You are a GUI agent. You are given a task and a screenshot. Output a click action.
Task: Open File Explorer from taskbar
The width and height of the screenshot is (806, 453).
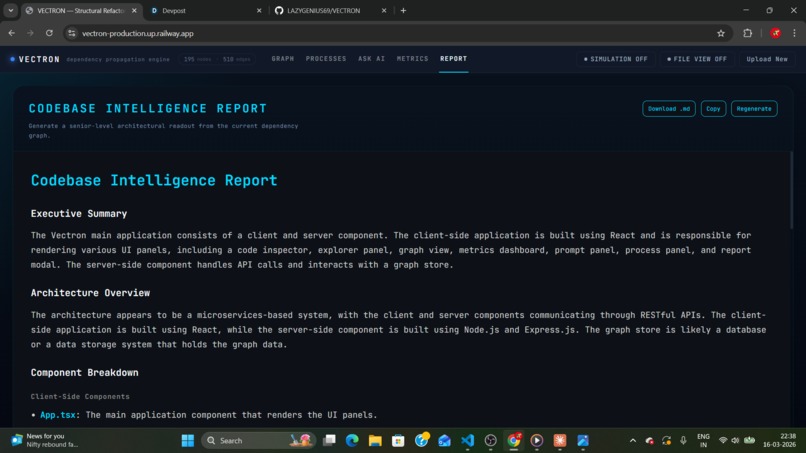pyautogui.click(x=375, y=441)
